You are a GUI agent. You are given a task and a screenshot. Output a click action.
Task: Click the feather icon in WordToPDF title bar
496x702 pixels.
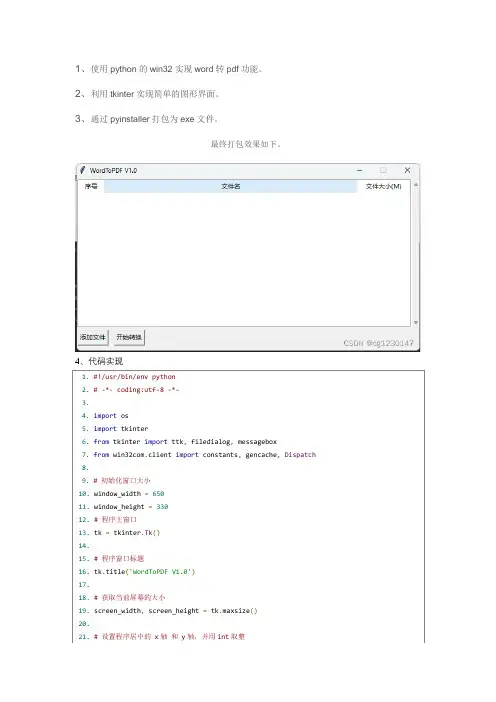82,170
